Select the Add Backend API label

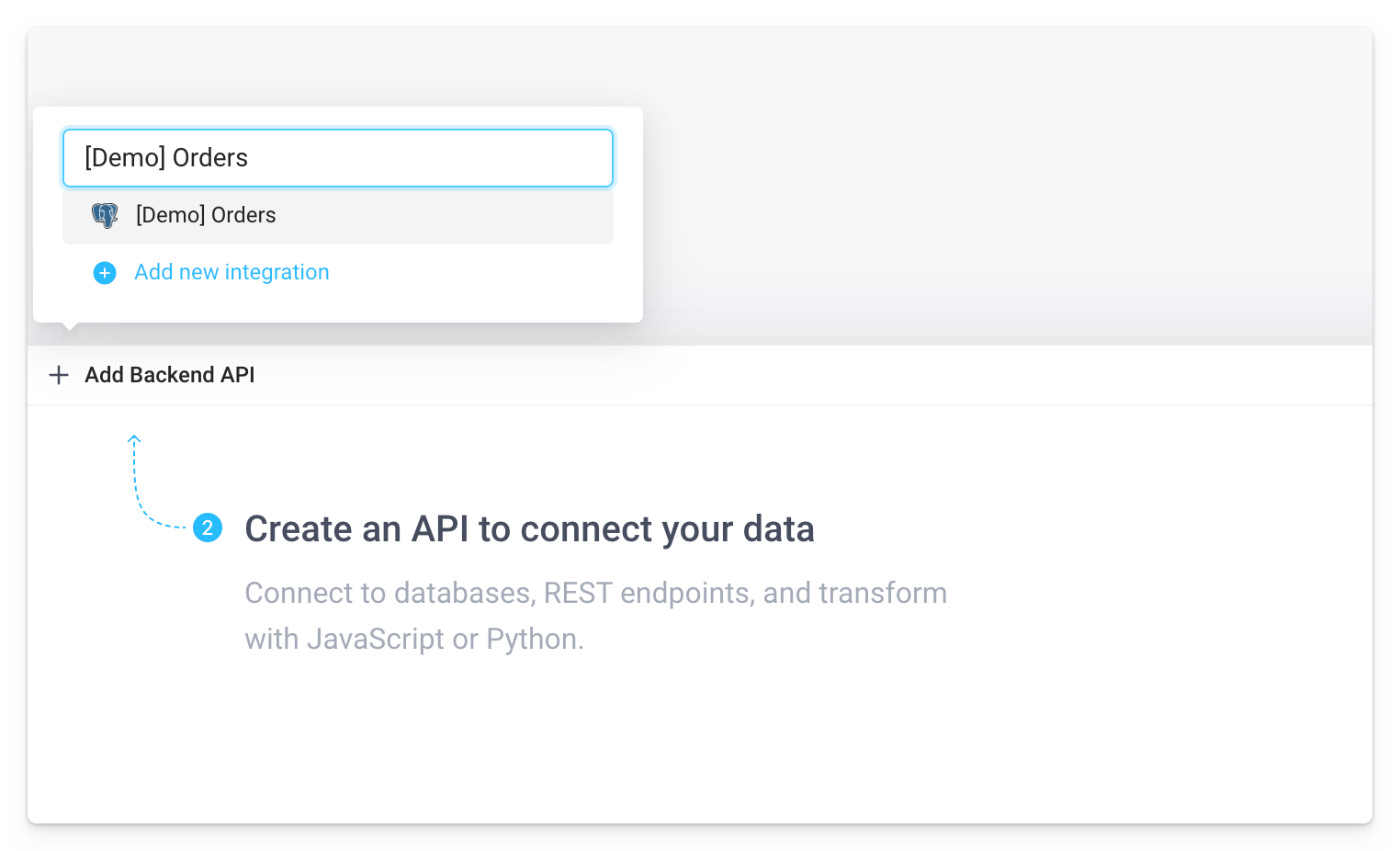point(169,375)
